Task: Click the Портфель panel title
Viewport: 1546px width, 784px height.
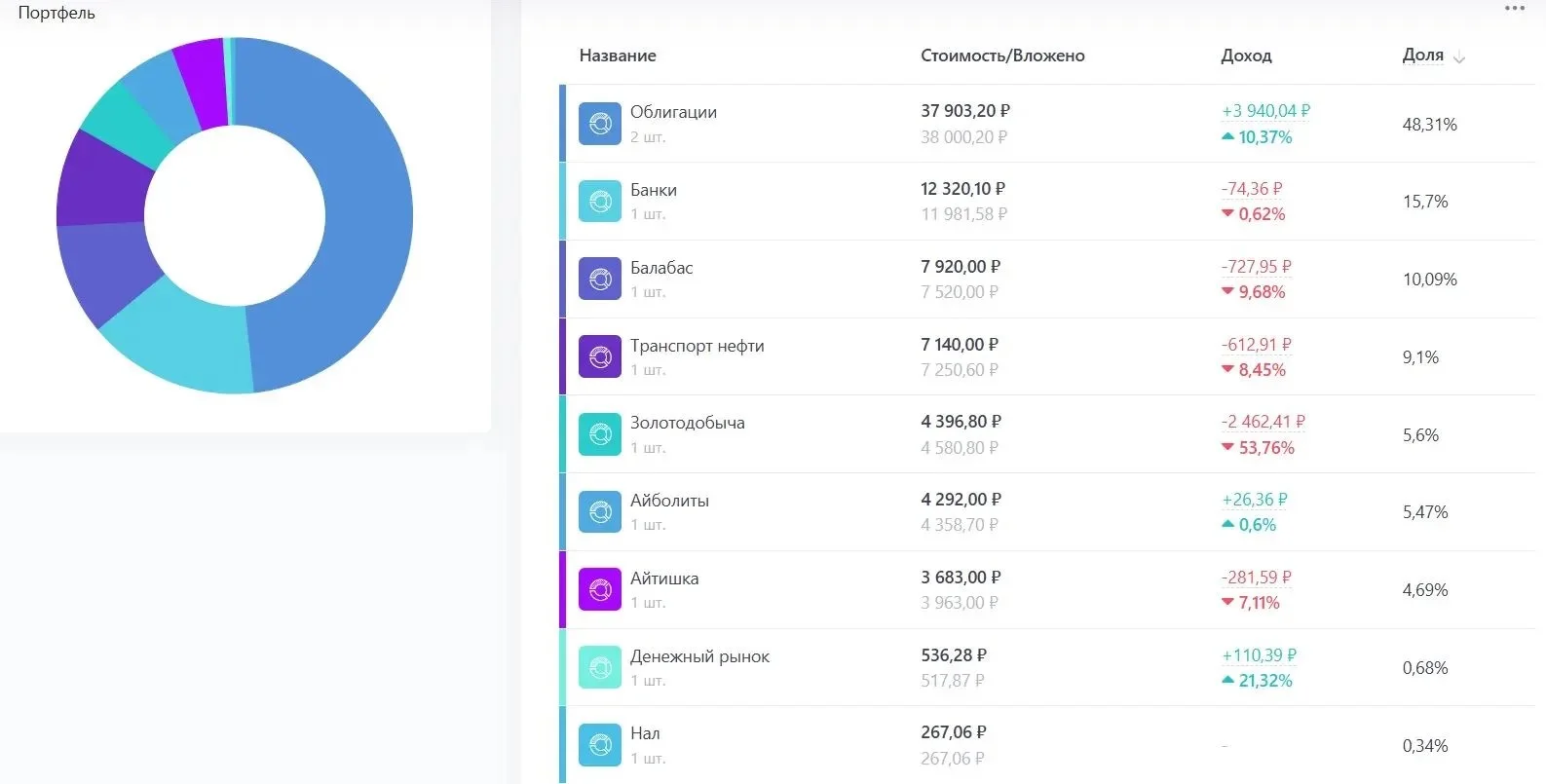Action: pos(57,14)
